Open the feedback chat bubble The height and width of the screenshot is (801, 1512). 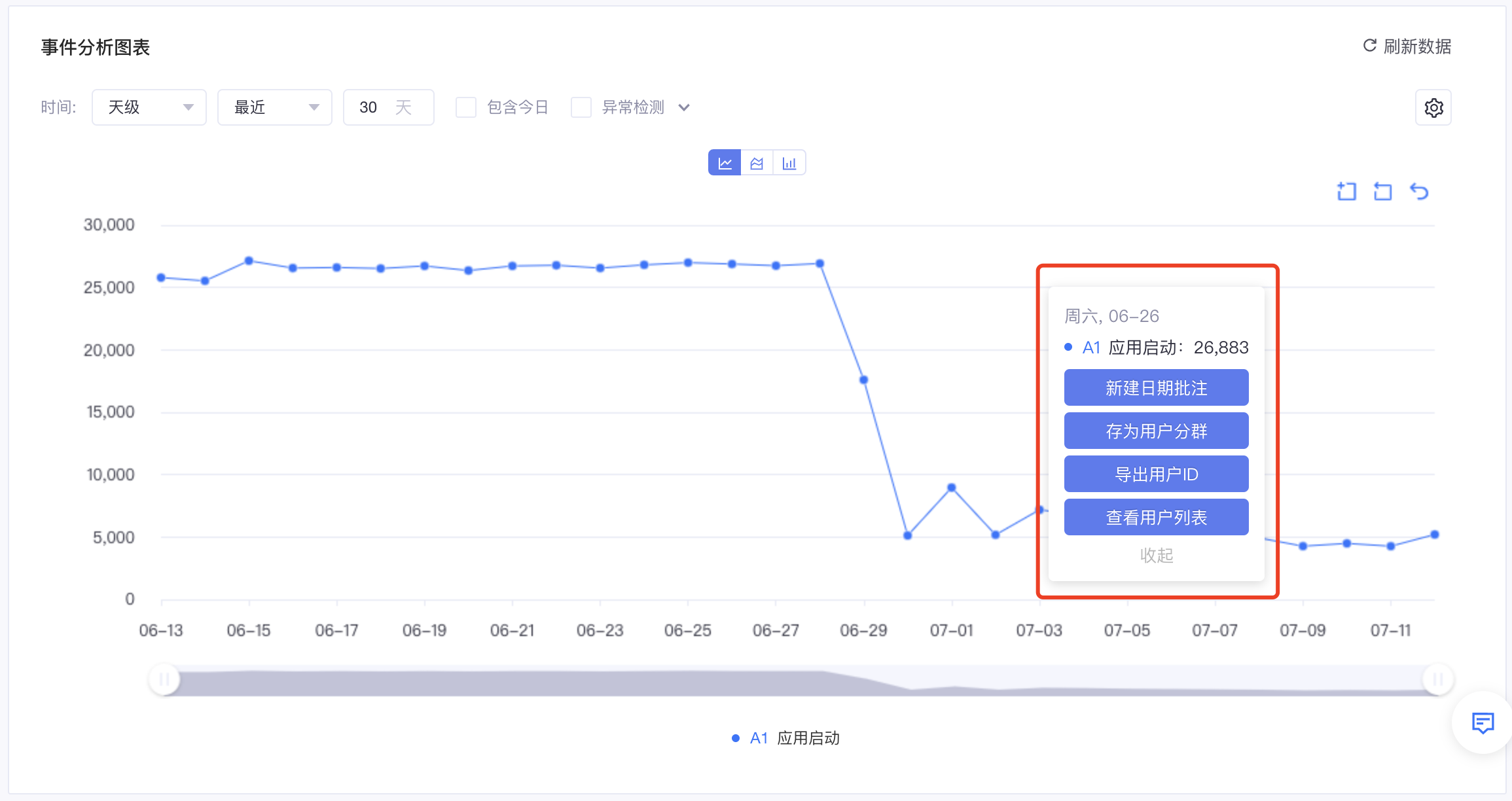(x=1483, y=723)
